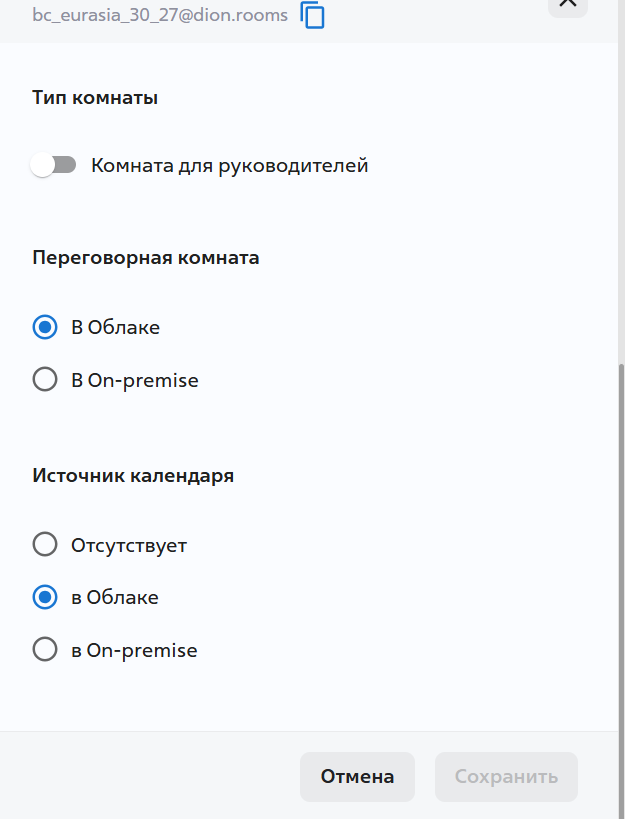Select 'В Облаке' radio circle under Переговорная комната
The image size is (625, 819).
(45, 327)
